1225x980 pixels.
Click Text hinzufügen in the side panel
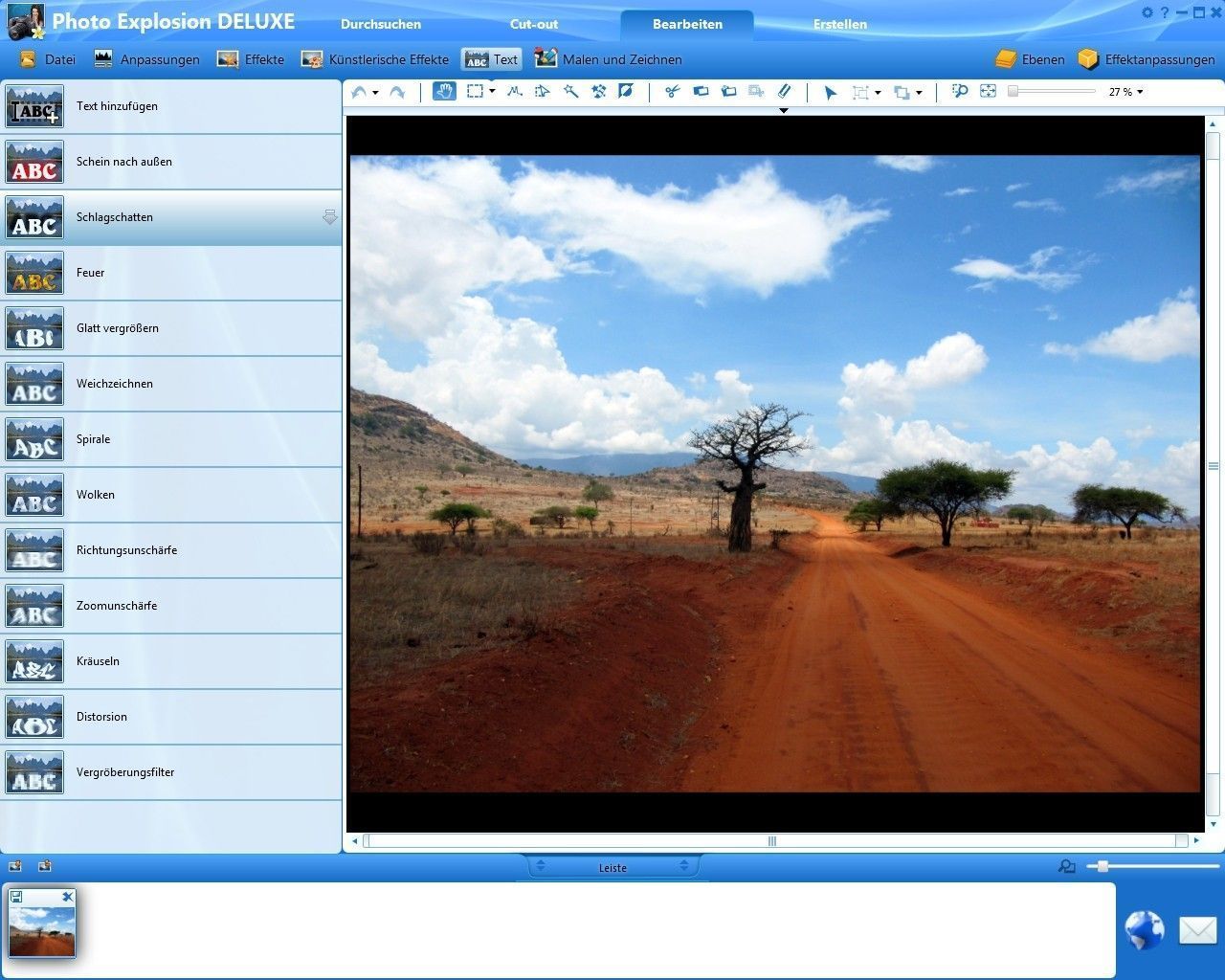117,106
